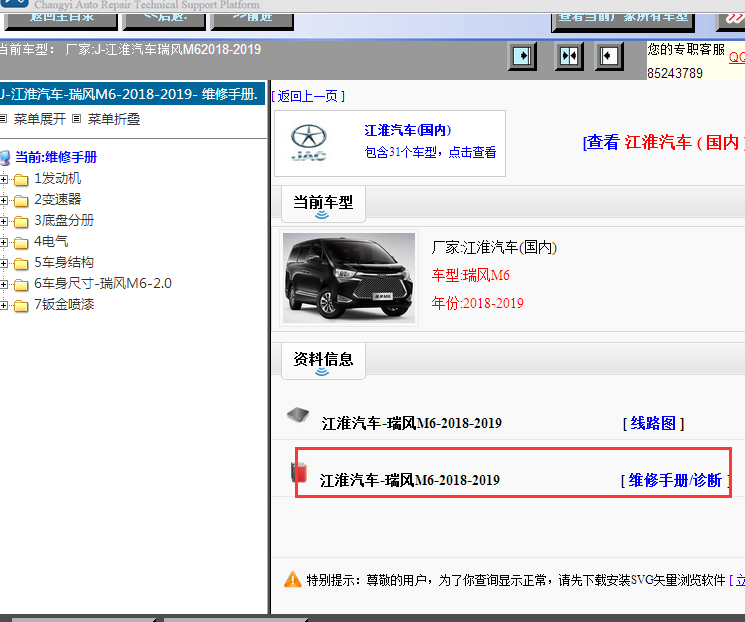The height and width of the screenshot is (622, 745).
Task: Open the 3底盘分册 folder label
Action: click(x=64, y=220)
